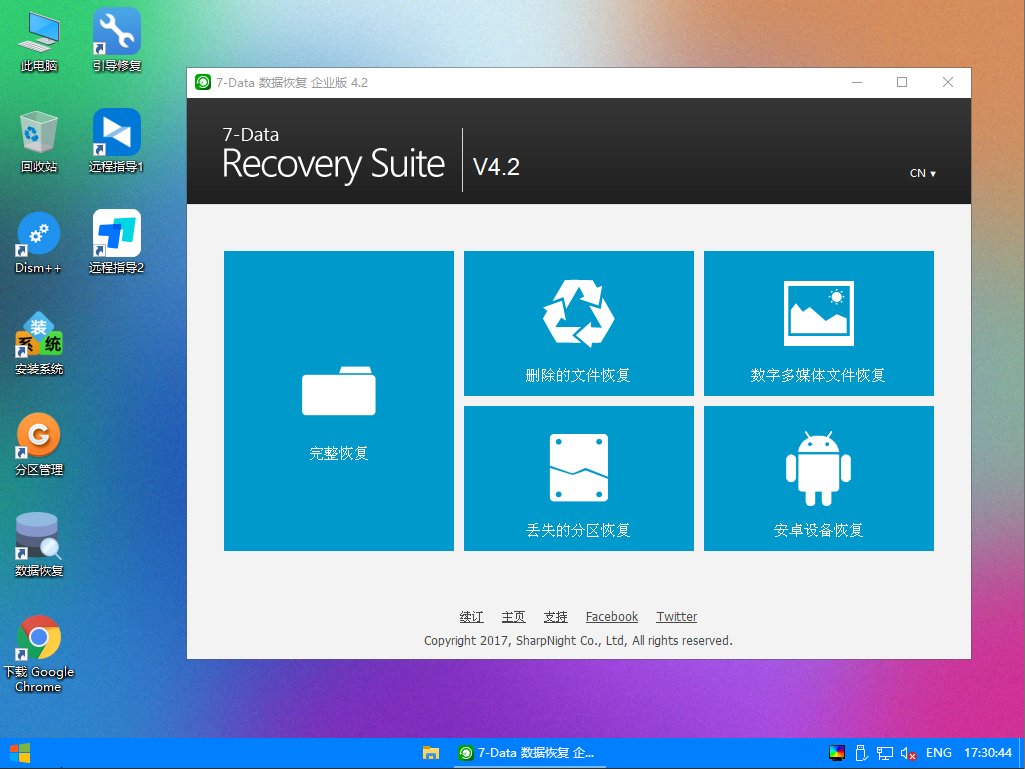Select 数据恢复 desktop icon
This screenshot has width=1025, height=769.
click(x=39, y=545)
